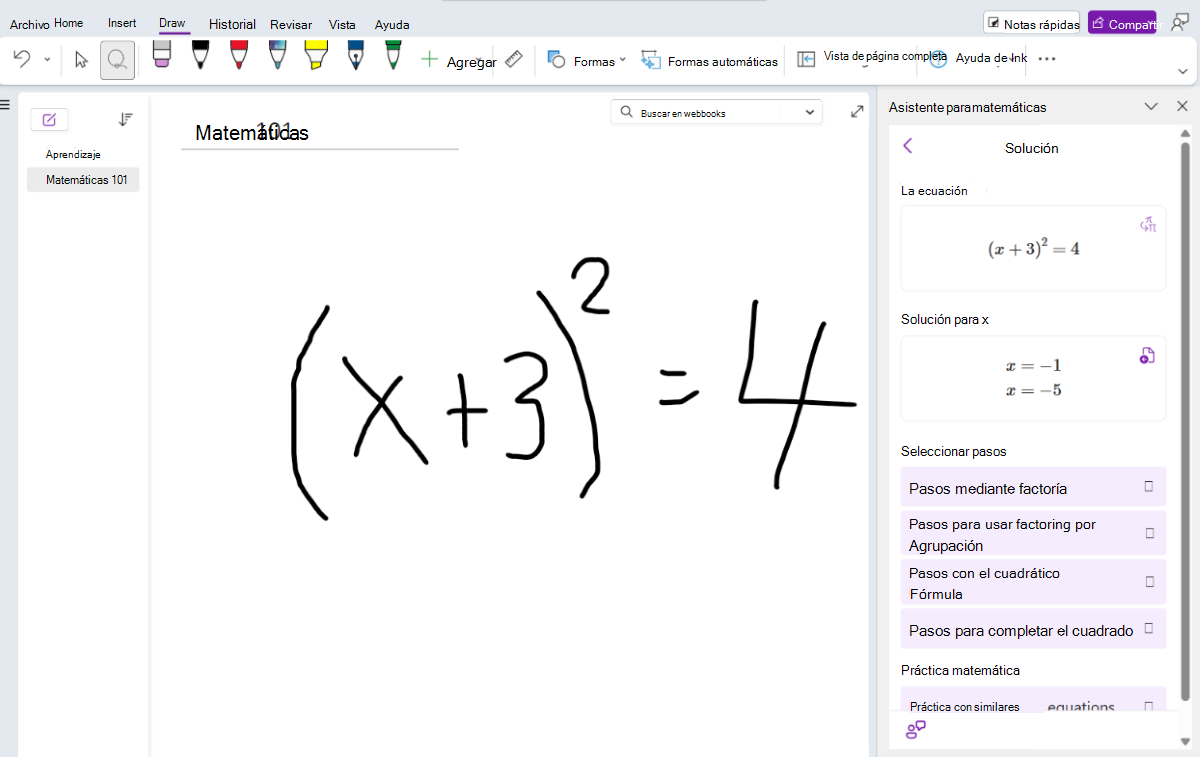Click the Compartir button
Screen dimensions: 1200x757
(x=1121, y=22)
